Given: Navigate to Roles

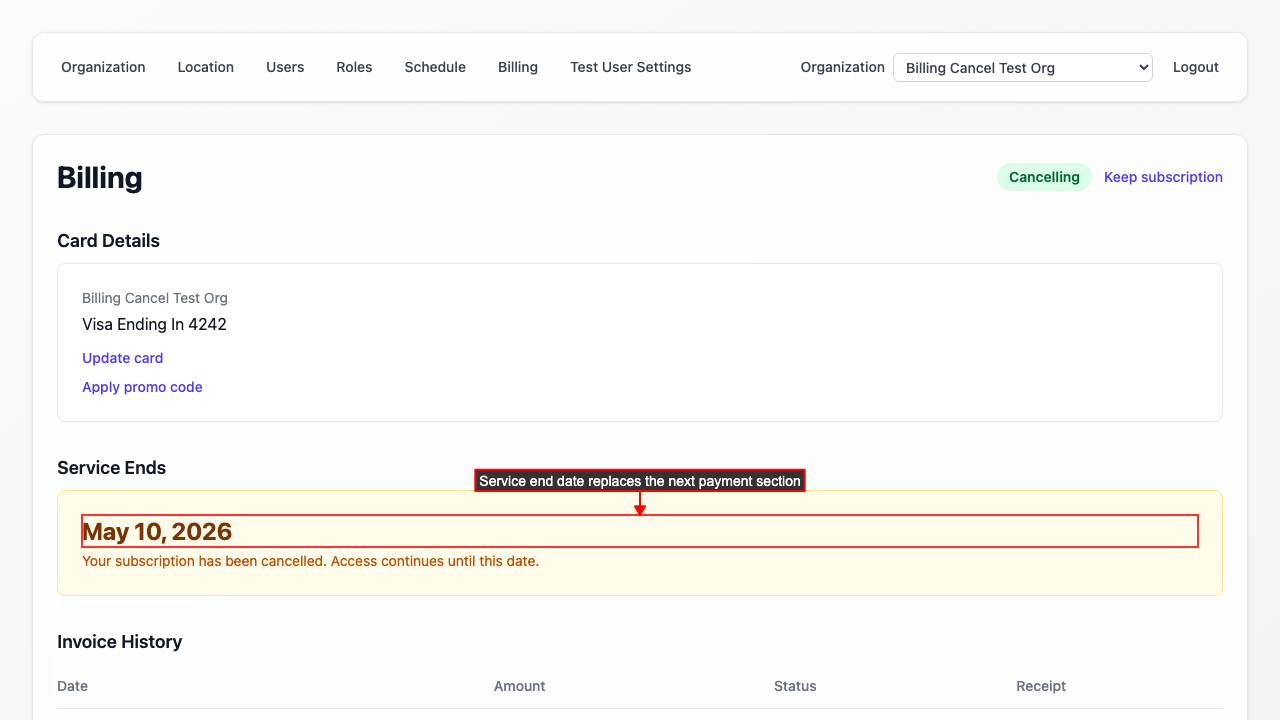Looking at the screenshot, I should point(354,67).
